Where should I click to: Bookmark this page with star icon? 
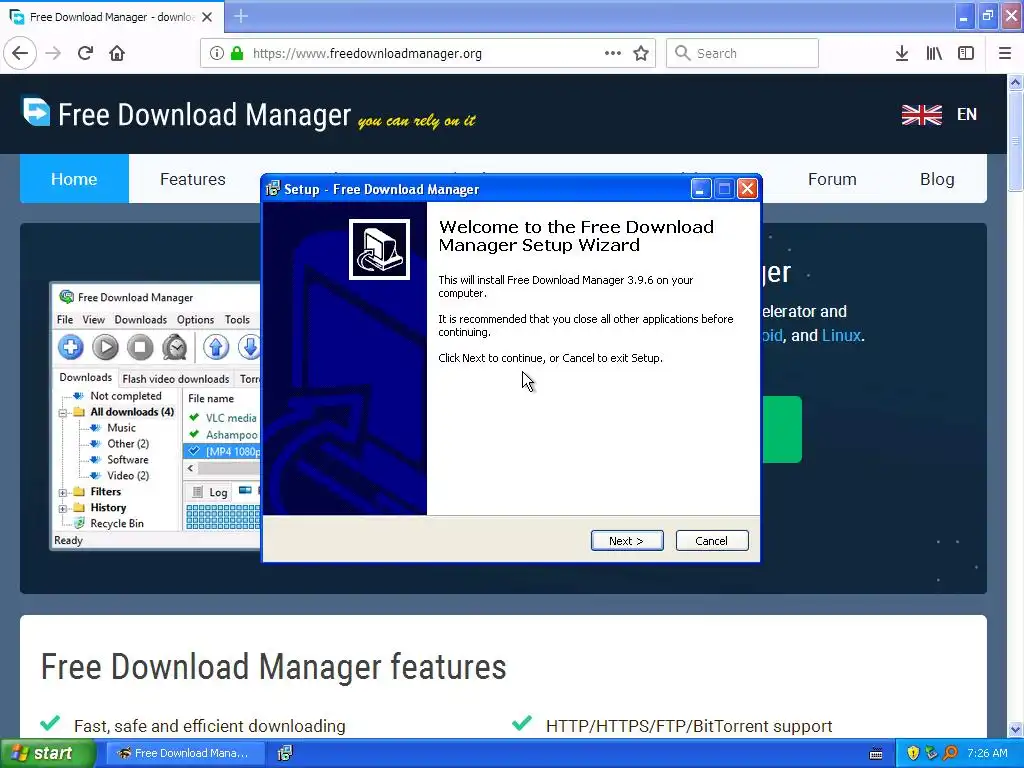(x=641, y=53)
